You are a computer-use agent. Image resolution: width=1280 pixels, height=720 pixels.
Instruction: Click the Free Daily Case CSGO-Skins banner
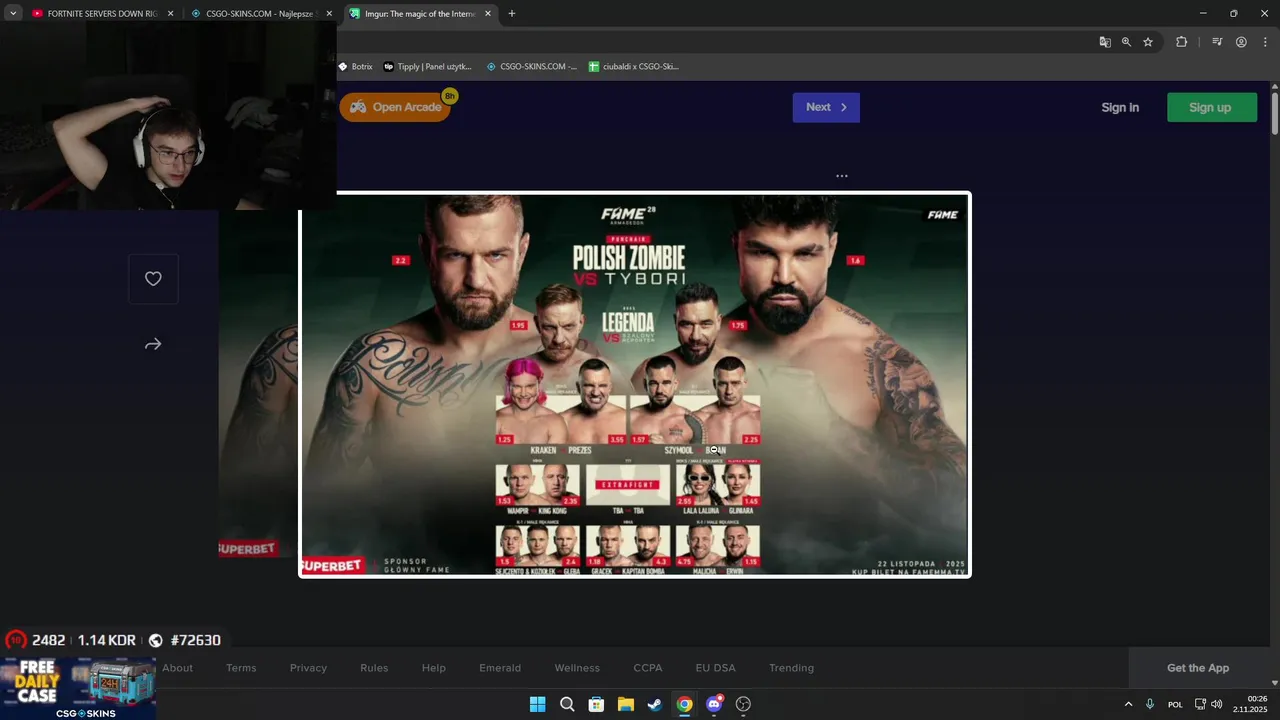78,688
